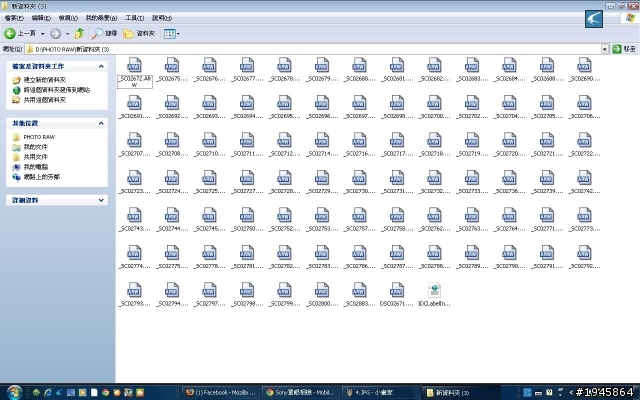The image size is (640, 400).
Task: Select the _SC02672.ARW file
Action: click(x=134, y=71)
